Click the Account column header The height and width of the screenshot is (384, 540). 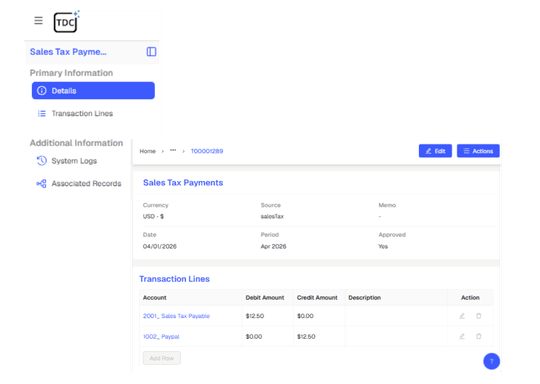coord(155,298)
